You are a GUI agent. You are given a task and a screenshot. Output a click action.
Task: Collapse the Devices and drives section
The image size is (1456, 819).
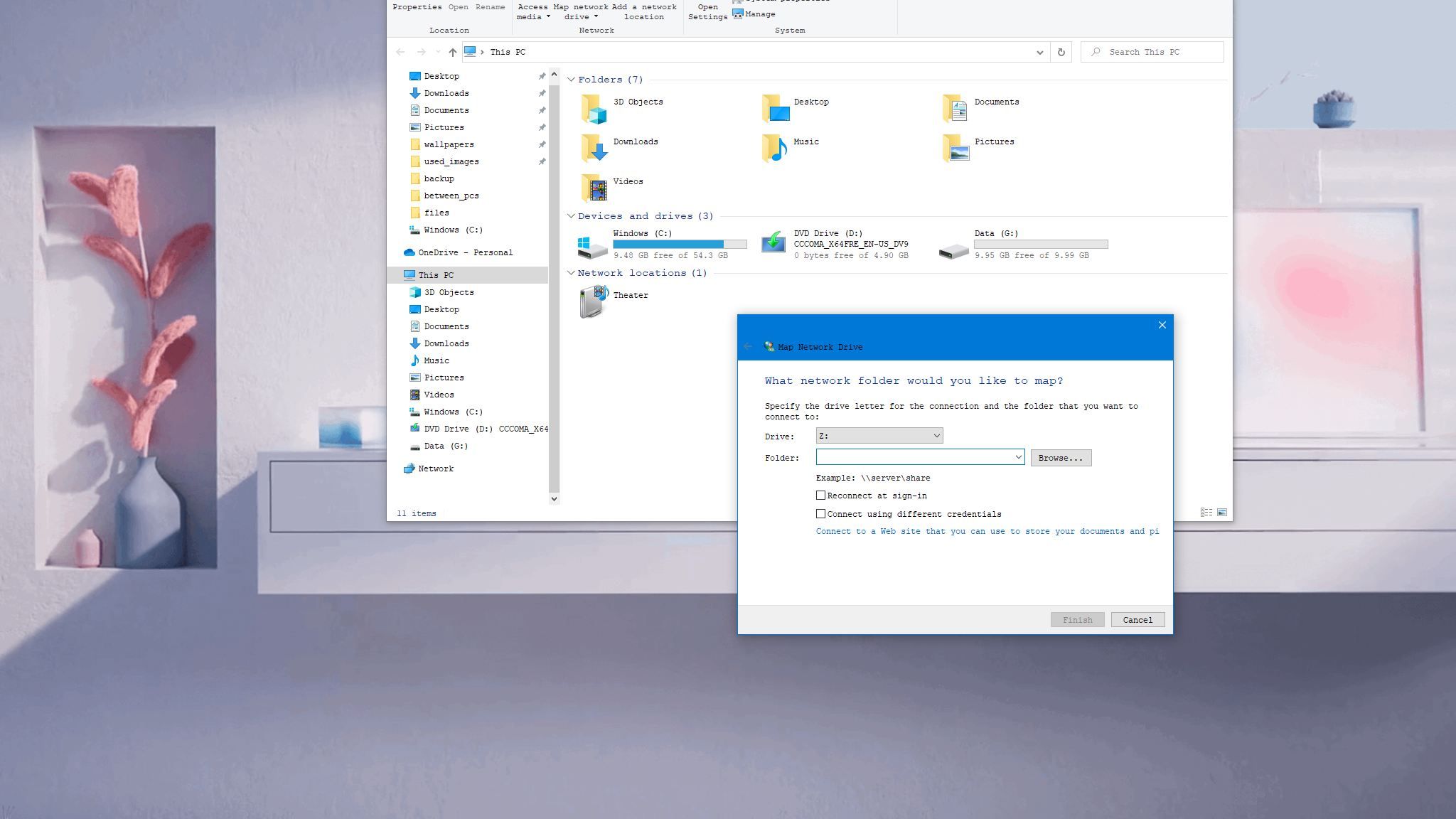tap(571, 216)
